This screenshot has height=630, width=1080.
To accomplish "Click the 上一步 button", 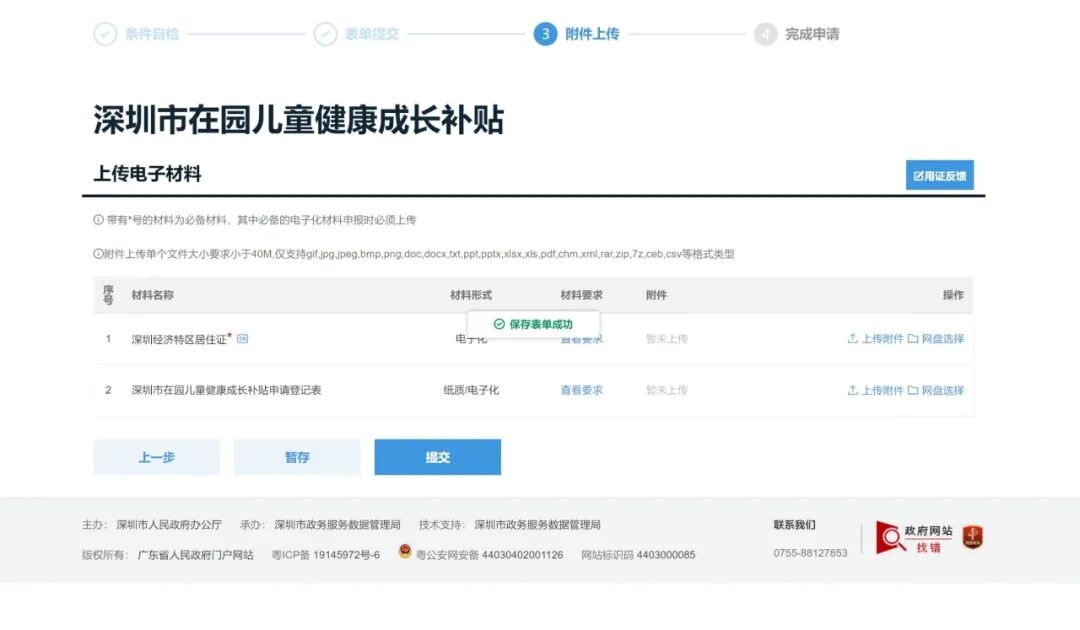I will [x=156, y=457].
